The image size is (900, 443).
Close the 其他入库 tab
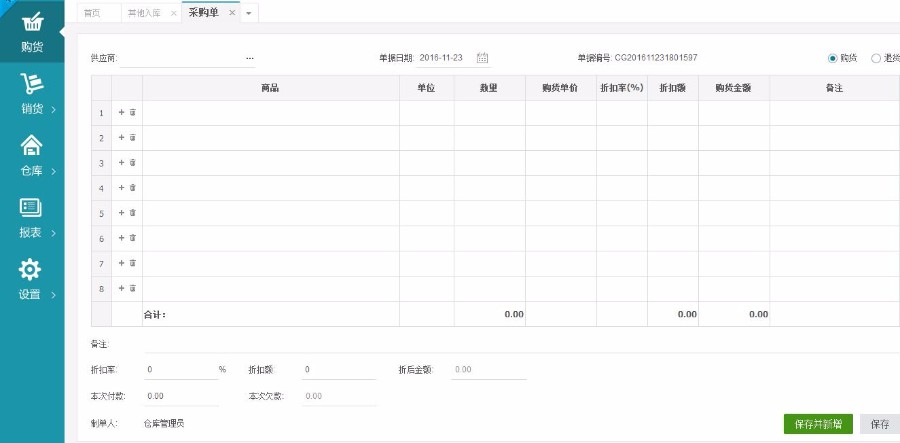173,13
